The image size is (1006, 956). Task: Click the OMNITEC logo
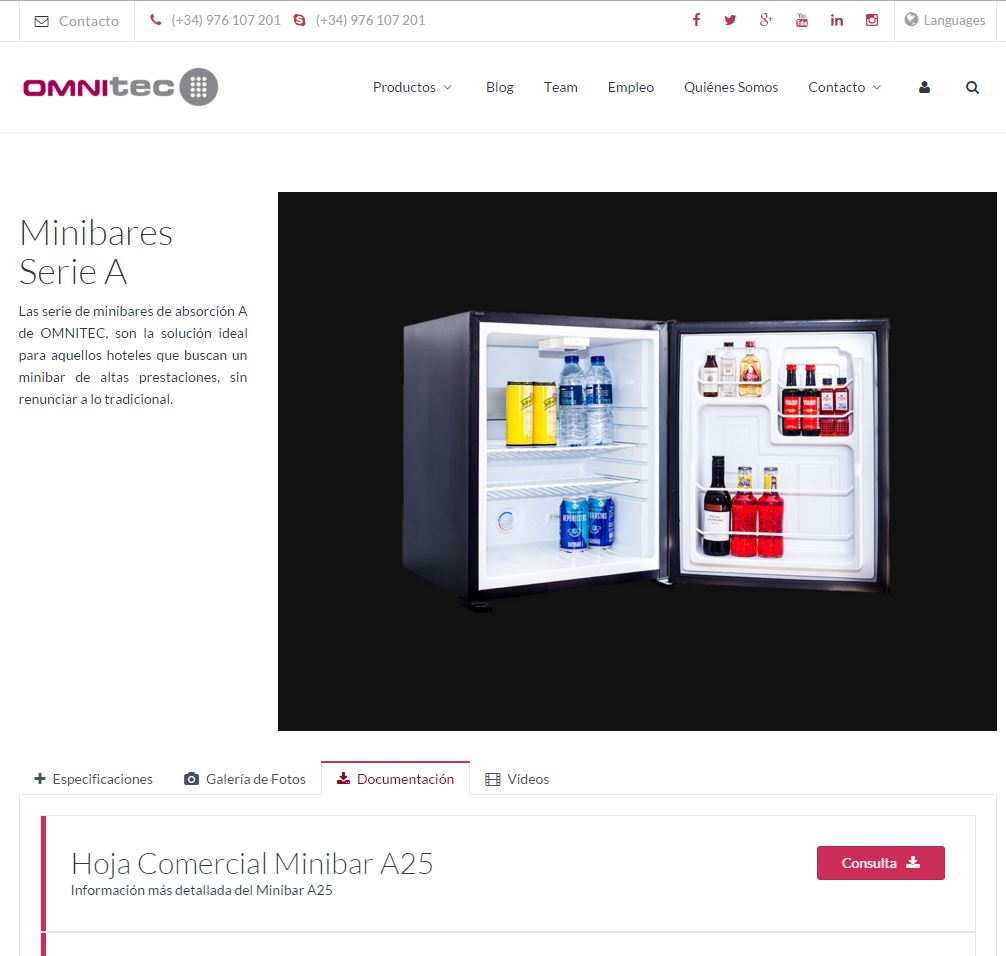click(x=120, y=87)
